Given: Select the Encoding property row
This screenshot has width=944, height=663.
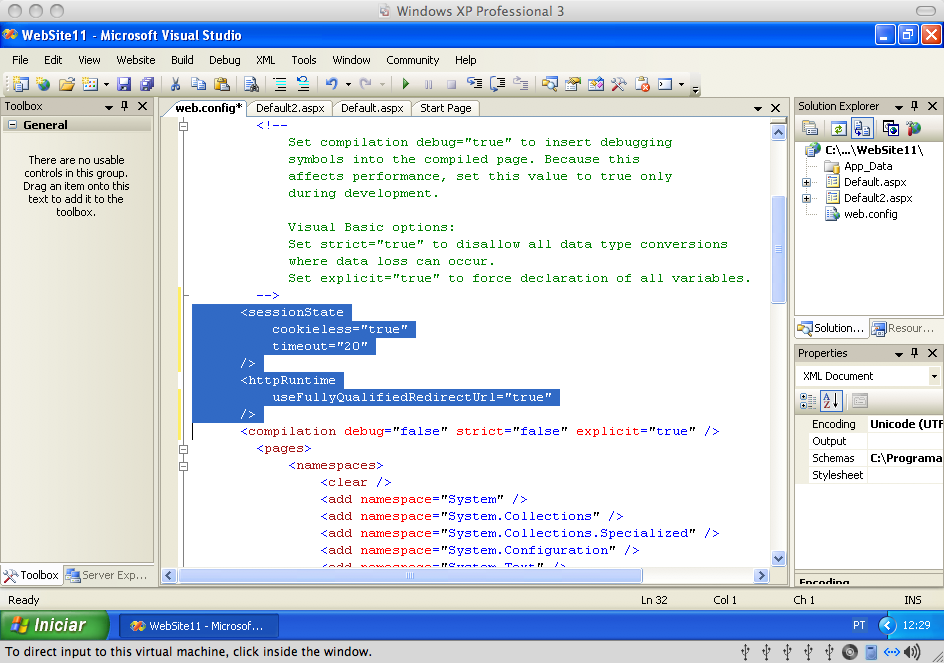Looking at the screenshot, I should click(869, 424).
